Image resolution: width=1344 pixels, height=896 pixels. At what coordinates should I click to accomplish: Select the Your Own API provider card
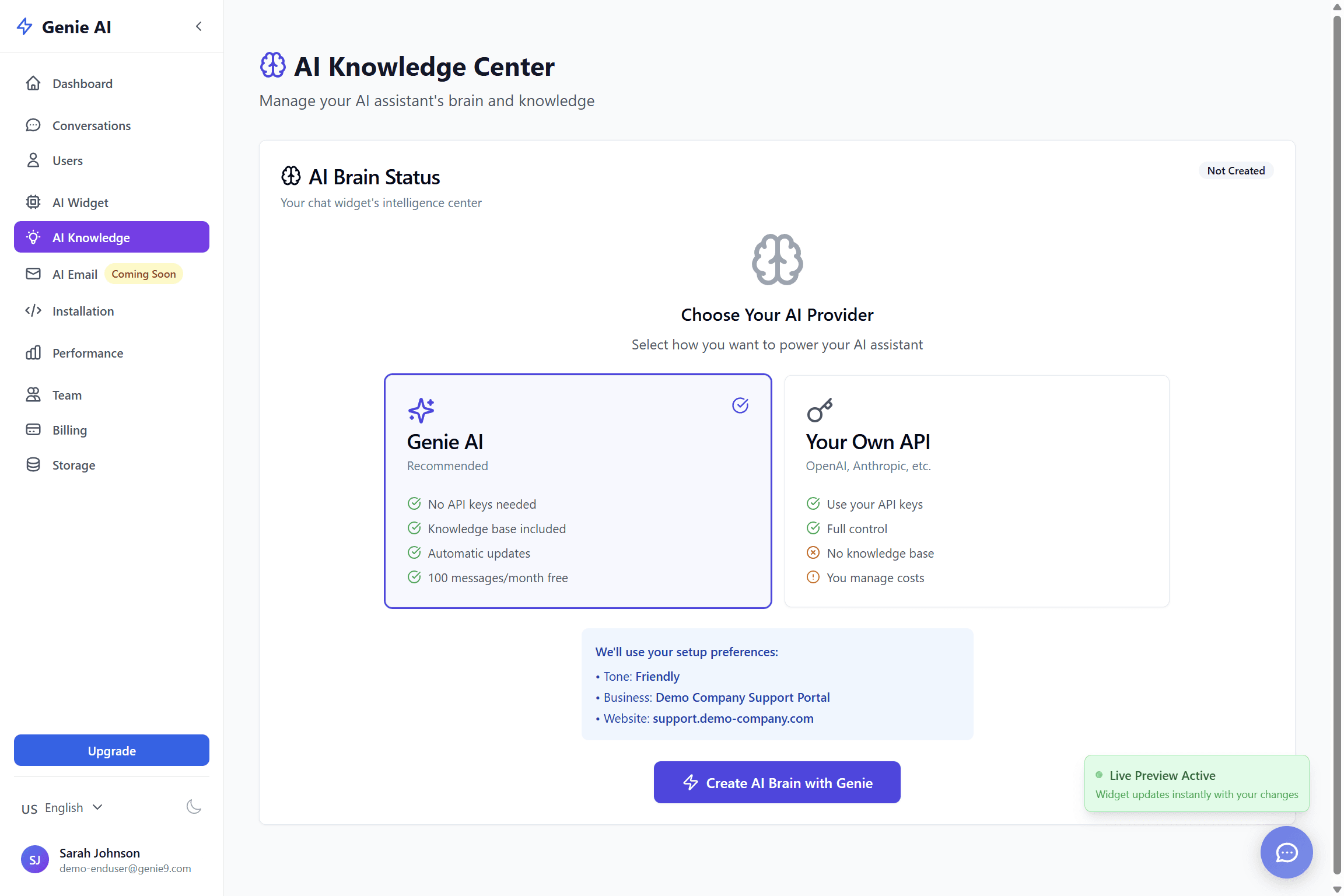[977, 491]
